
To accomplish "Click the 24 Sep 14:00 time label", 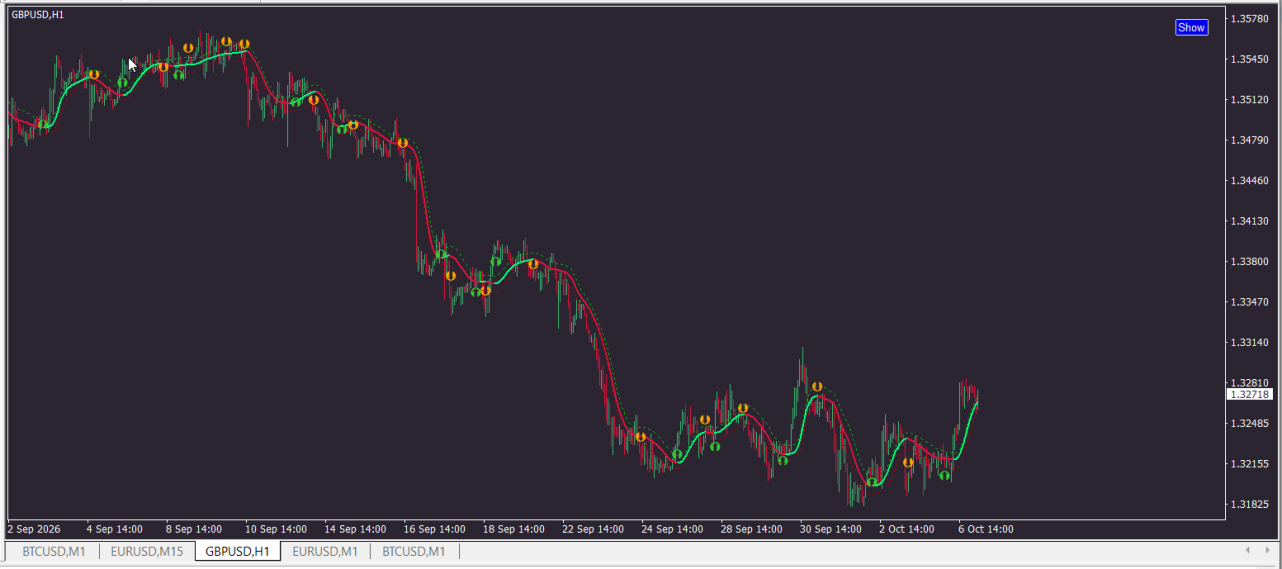I will pos(672,529).
